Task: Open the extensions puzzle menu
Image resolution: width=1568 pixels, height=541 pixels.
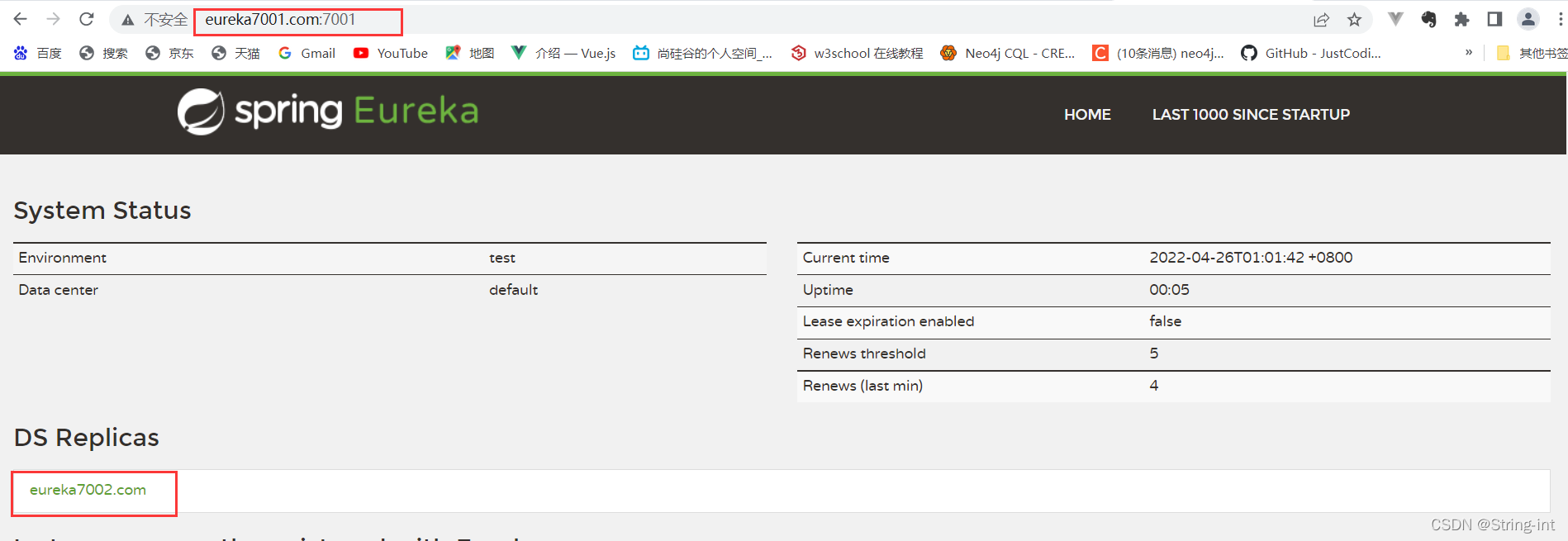Action: coord(1461,19)
